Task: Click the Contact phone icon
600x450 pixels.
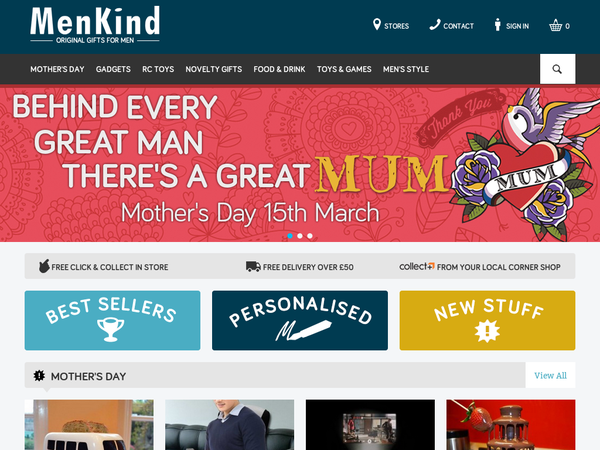Action: [435, 25]
